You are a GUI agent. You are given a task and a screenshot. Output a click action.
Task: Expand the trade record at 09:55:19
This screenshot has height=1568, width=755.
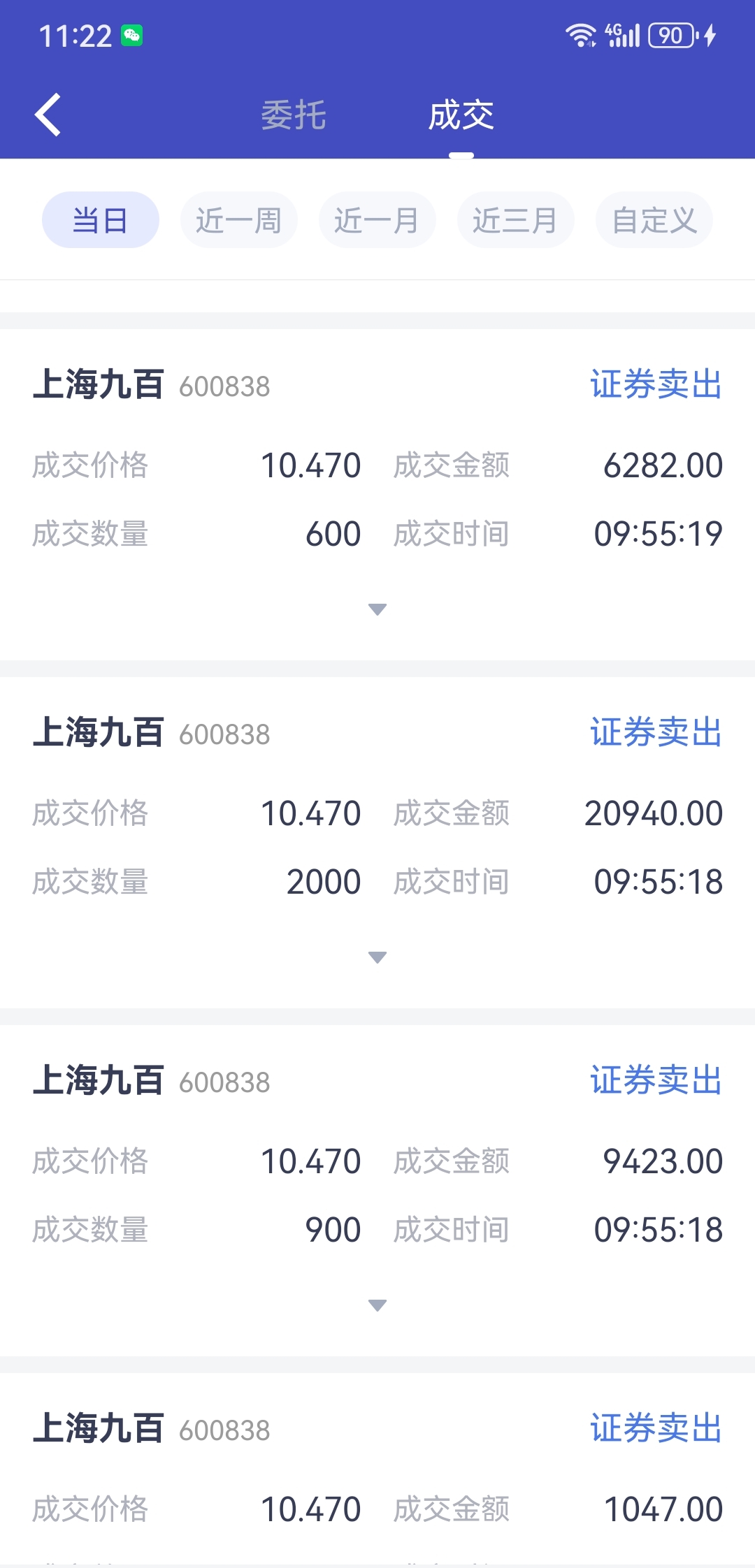pos(377,609)
